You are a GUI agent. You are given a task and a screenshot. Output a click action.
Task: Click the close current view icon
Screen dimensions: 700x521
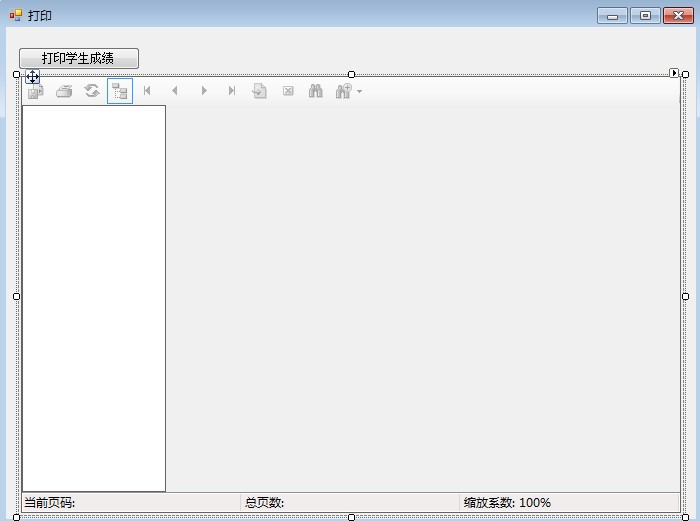point(288,91)
